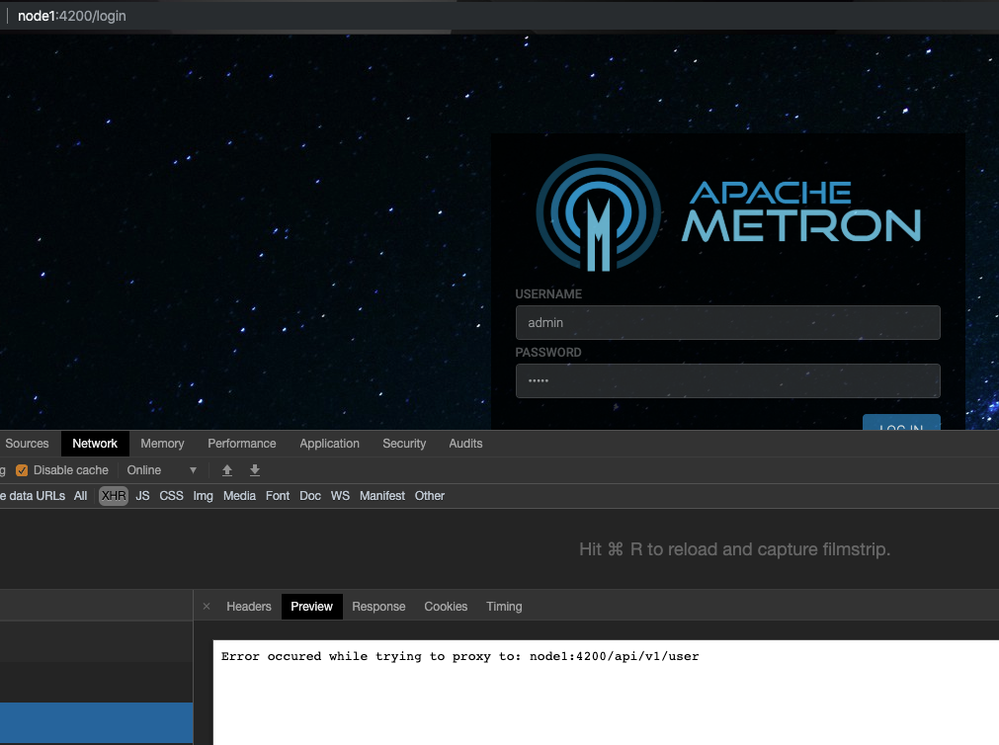Click the node1:4200/login address bar
The image size is (999, 745).
pos(71,16)
